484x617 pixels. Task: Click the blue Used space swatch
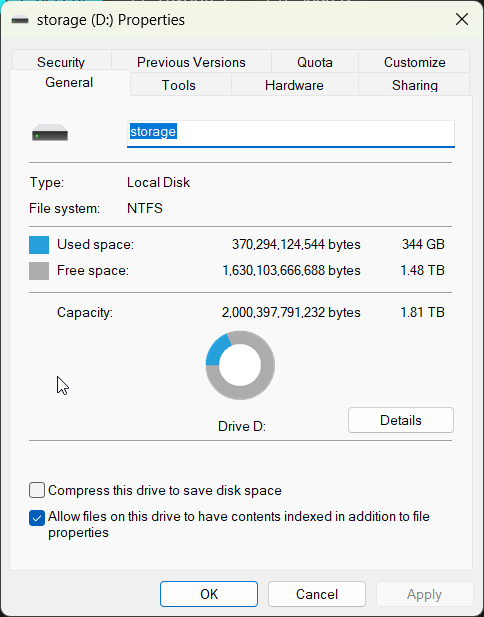[39, 245]
